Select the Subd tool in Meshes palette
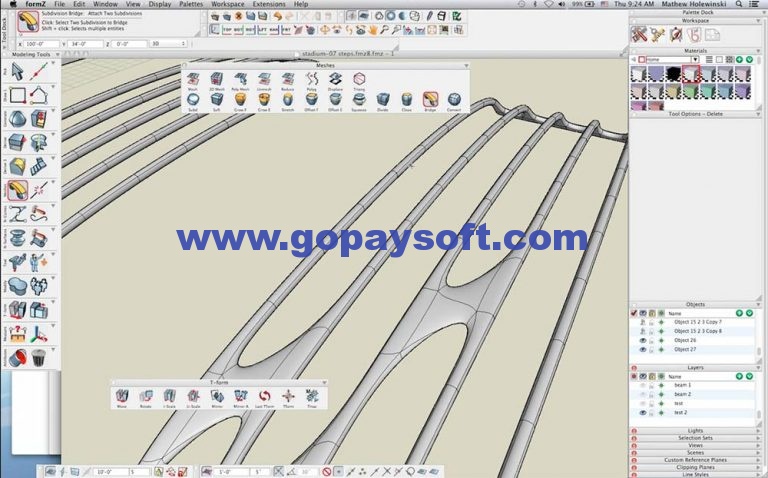Screen dimensions: 768x478 click(x=193, y=99)
